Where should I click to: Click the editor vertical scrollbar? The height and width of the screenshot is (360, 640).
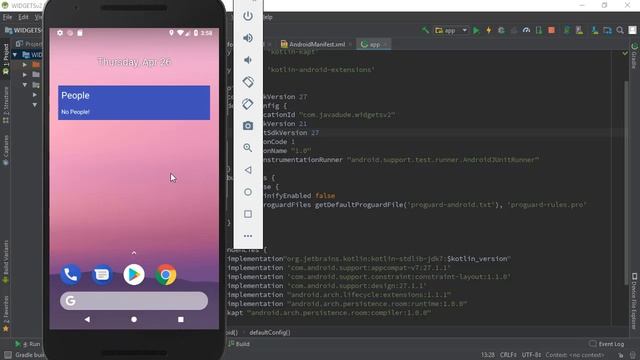pyautogui.click(x=627, y=183)
